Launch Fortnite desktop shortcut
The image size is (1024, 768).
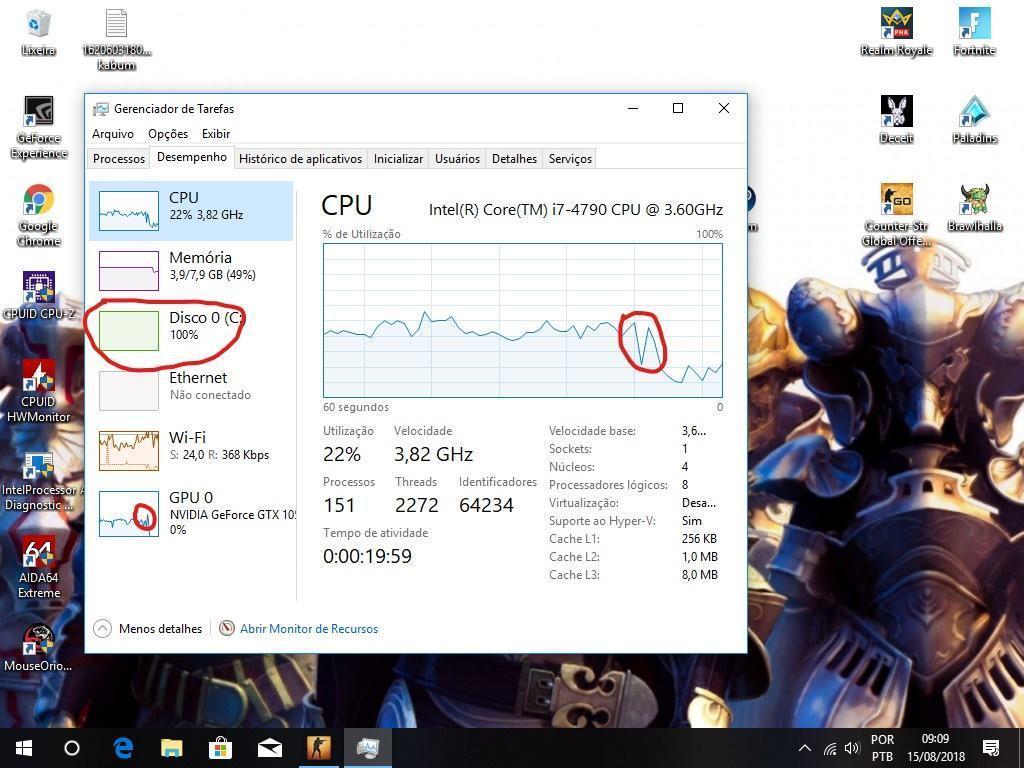974,32
